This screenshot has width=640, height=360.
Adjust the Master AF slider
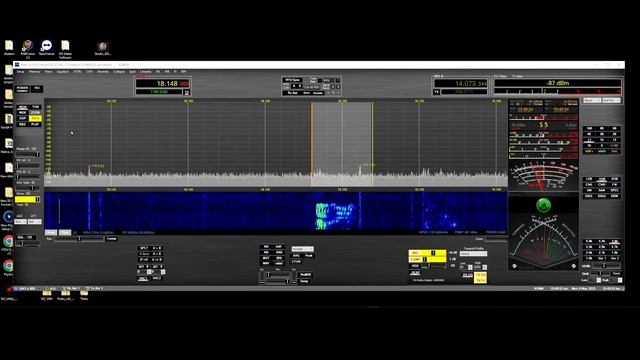28,155
